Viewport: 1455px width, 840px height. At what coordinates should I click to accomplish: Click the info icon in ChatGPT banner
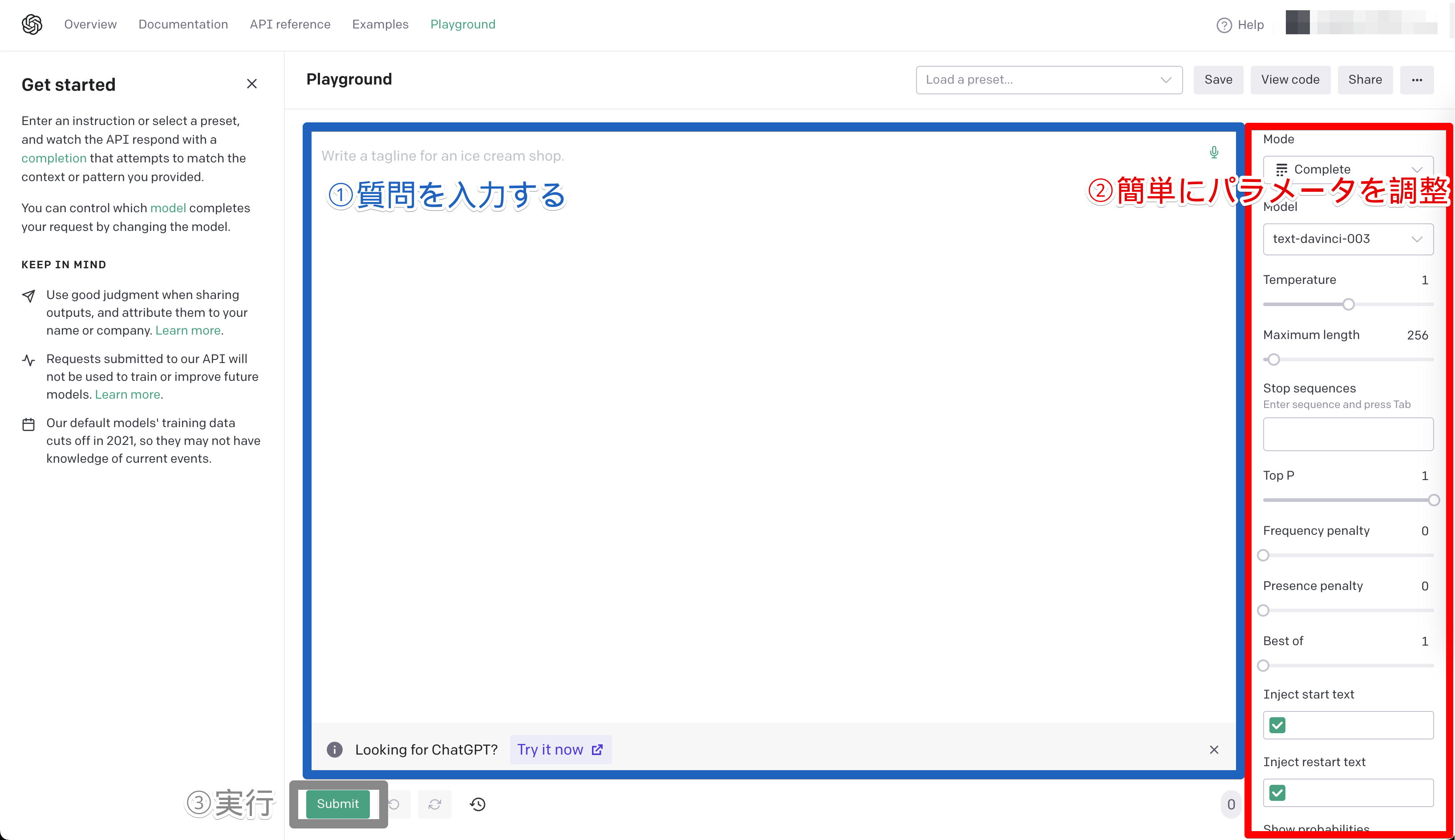pos(334,749)
